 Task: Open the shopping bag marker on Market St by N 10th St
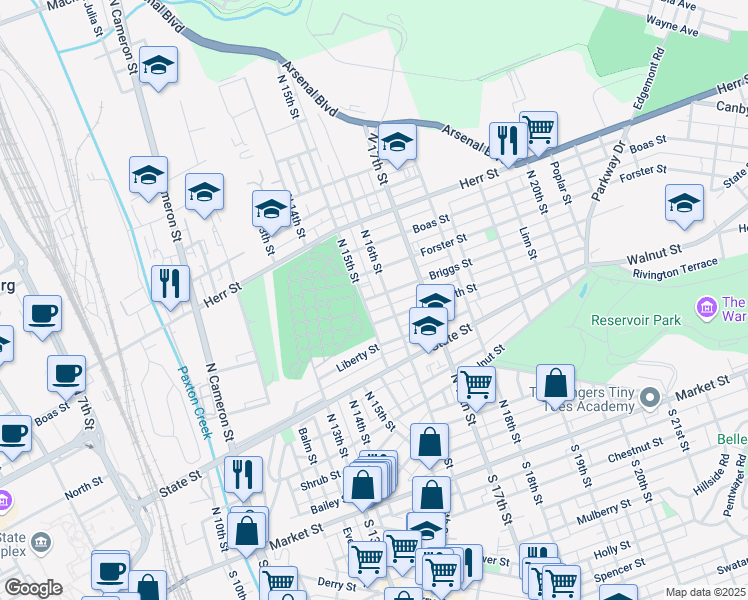pyautogui.click(x=247, y=533)
